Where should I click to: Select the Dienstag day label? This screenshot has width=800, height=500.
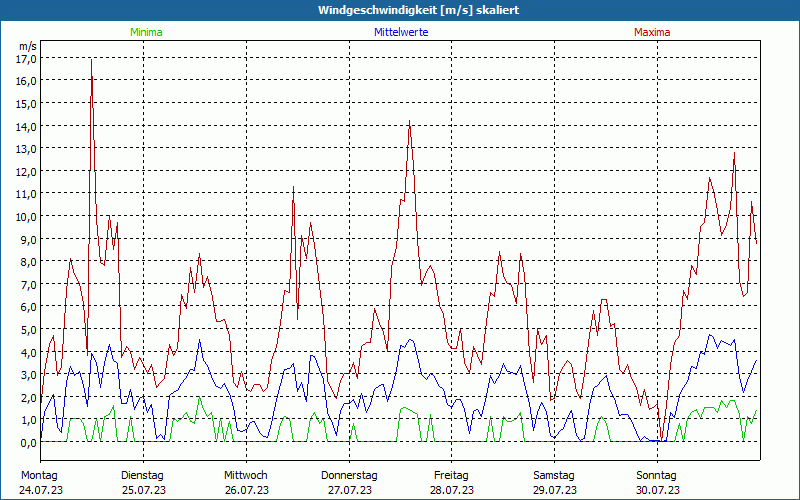pos(143,475)
